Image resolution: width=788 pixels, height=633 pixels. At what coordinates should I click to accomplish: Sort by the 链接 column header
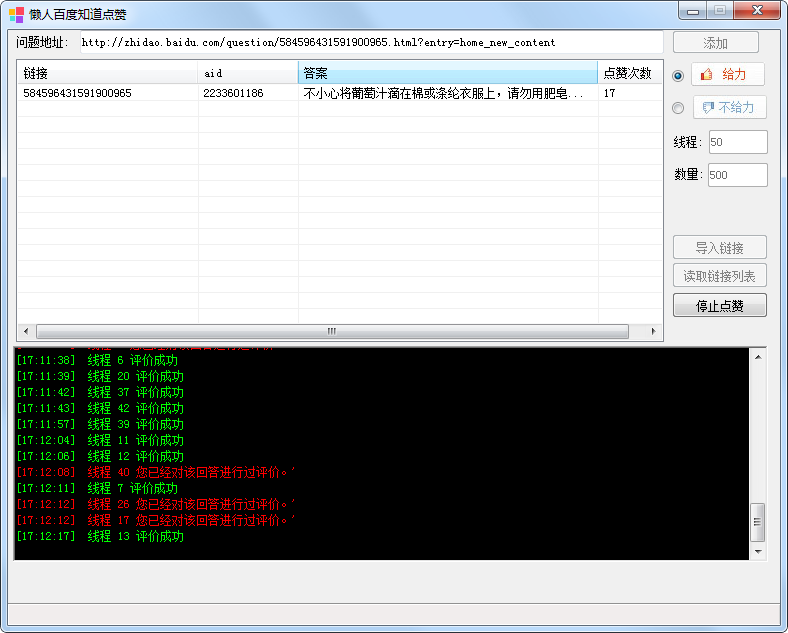click(x=107, y=73)
